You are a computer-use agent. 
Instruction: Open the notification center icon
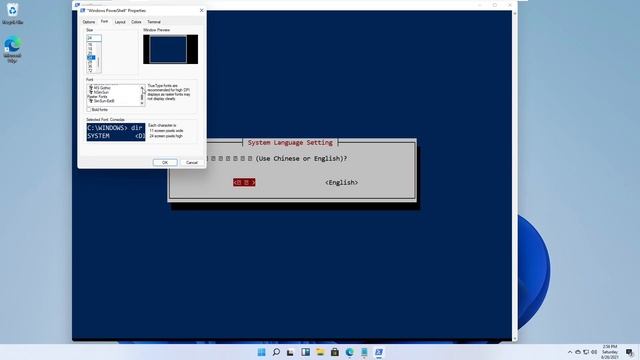click(629, 352)
